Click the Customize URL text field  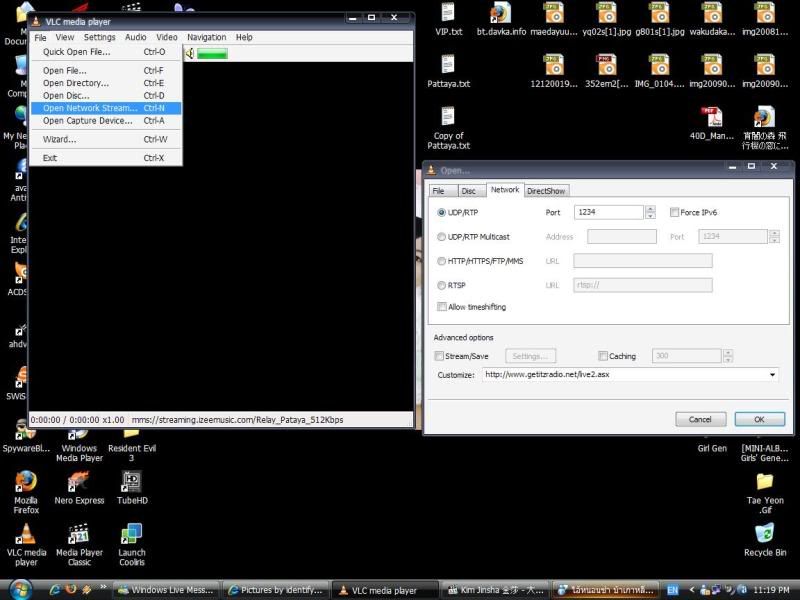[625, 374]
